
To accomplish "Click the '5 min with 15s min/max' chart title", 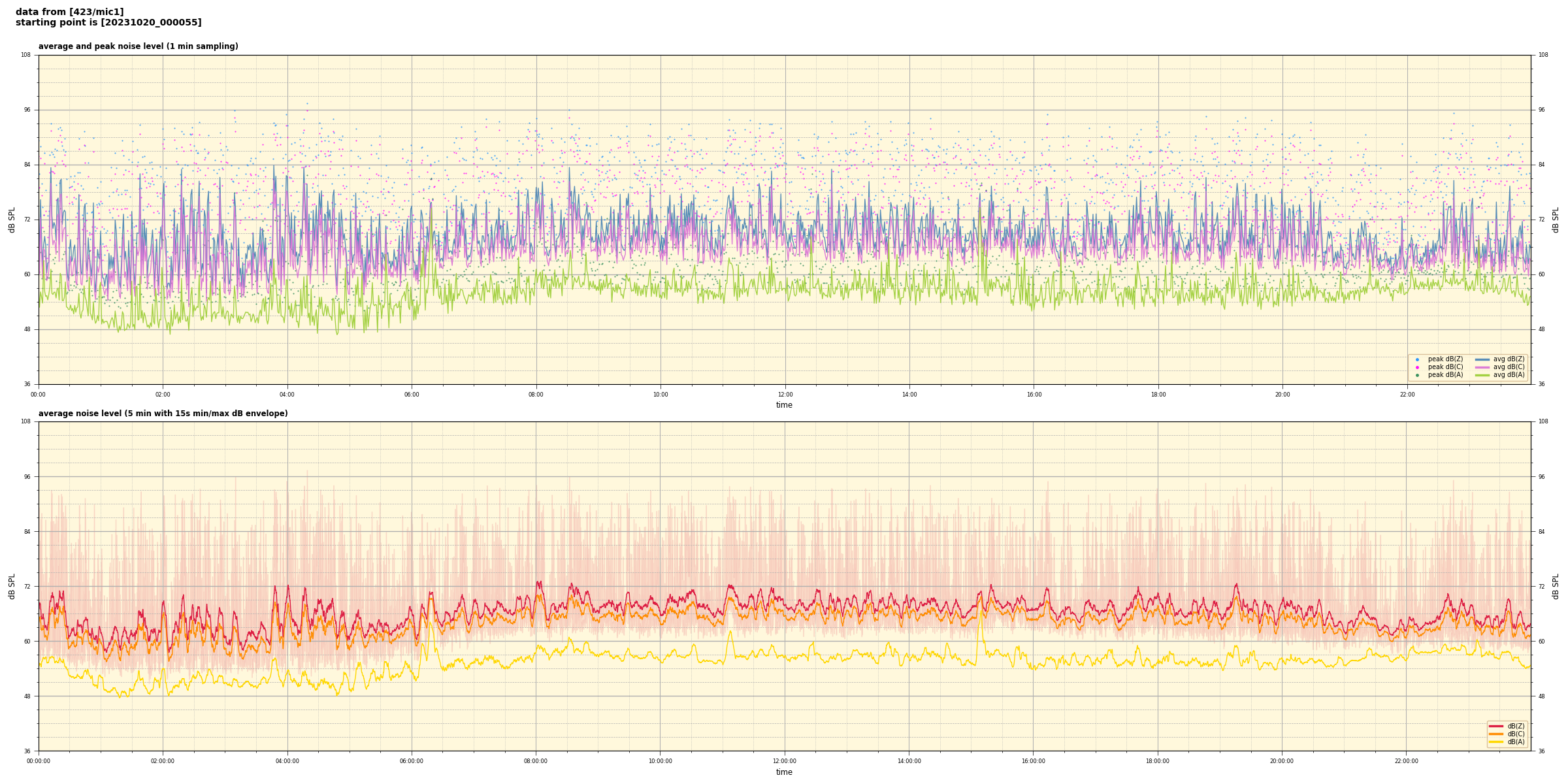I will pyautogui.click(x=163, y=414).
